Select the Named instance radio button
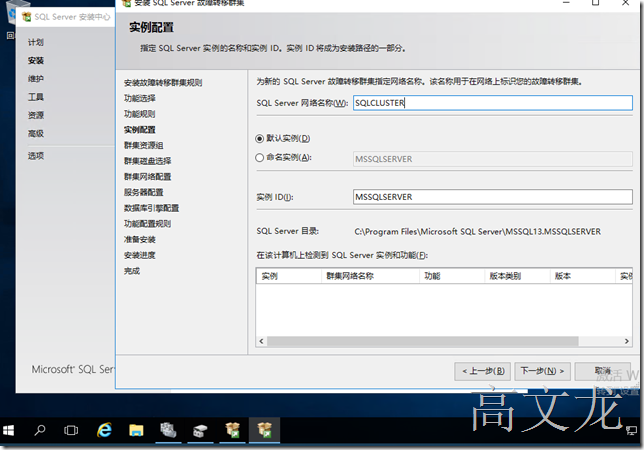 [x=259, y=158]
